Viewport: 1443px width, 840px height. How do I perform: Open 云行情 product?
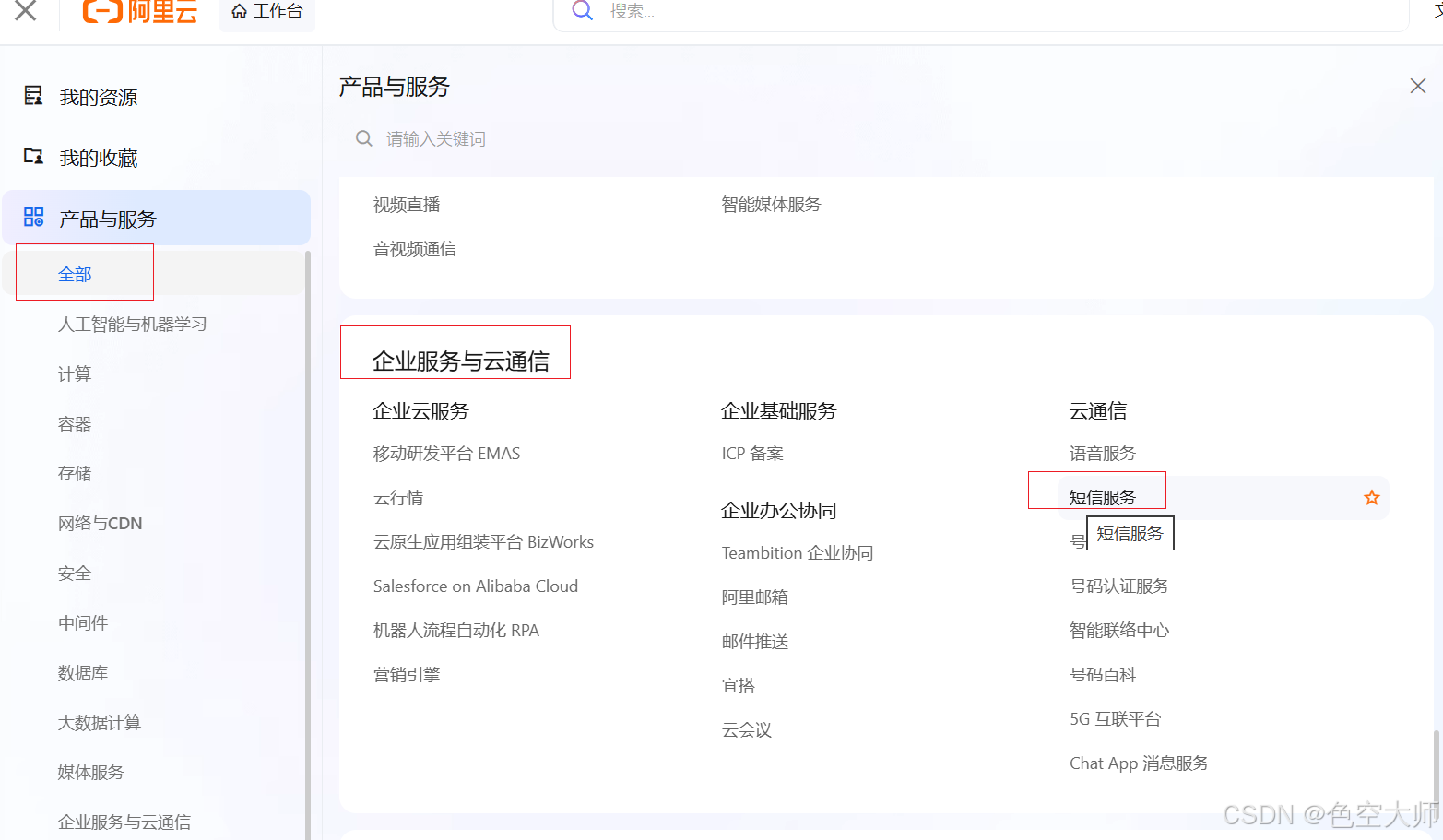click(x=398, y=498)
